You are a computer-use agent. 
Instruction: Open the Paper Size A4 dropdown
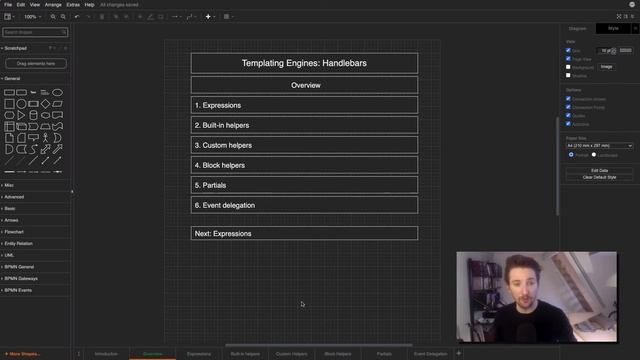[x=599, y=146]
